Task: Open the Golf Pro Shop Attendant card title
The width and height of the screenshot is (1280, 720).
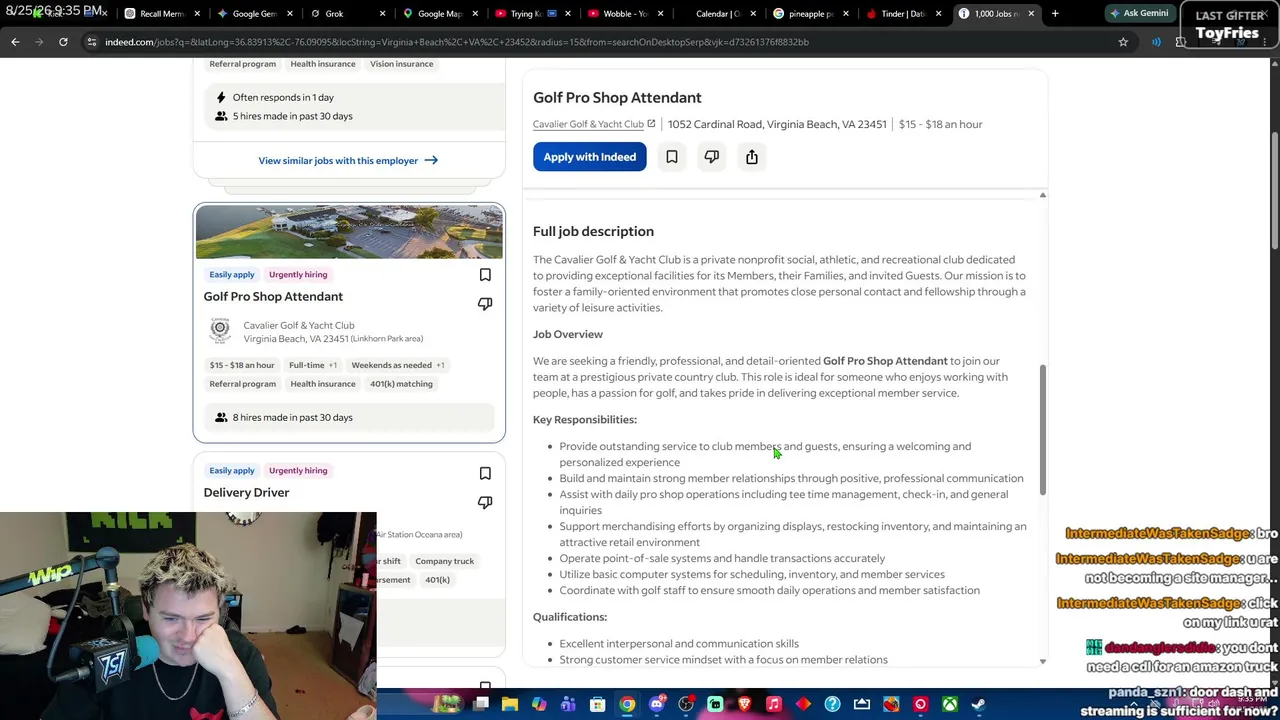Action: point(273,296)
